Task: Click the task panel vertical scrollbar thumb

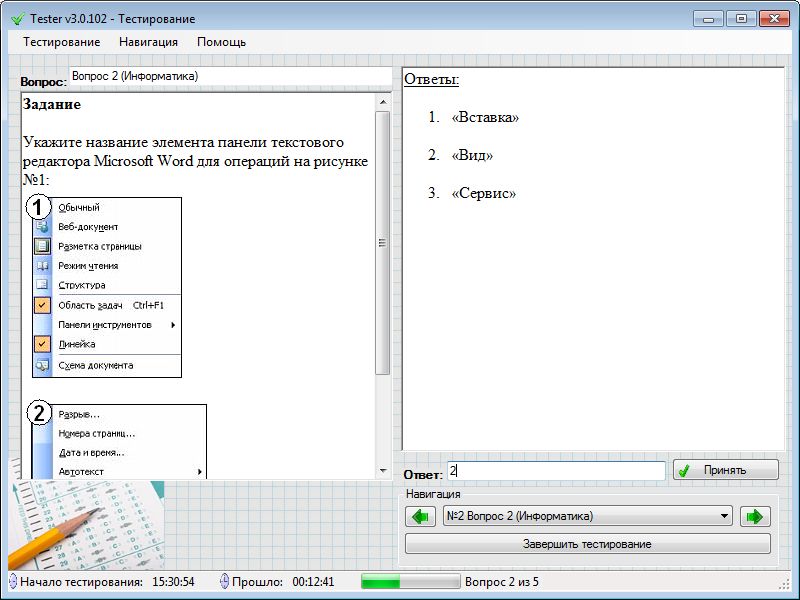Action: click(383, 243)
